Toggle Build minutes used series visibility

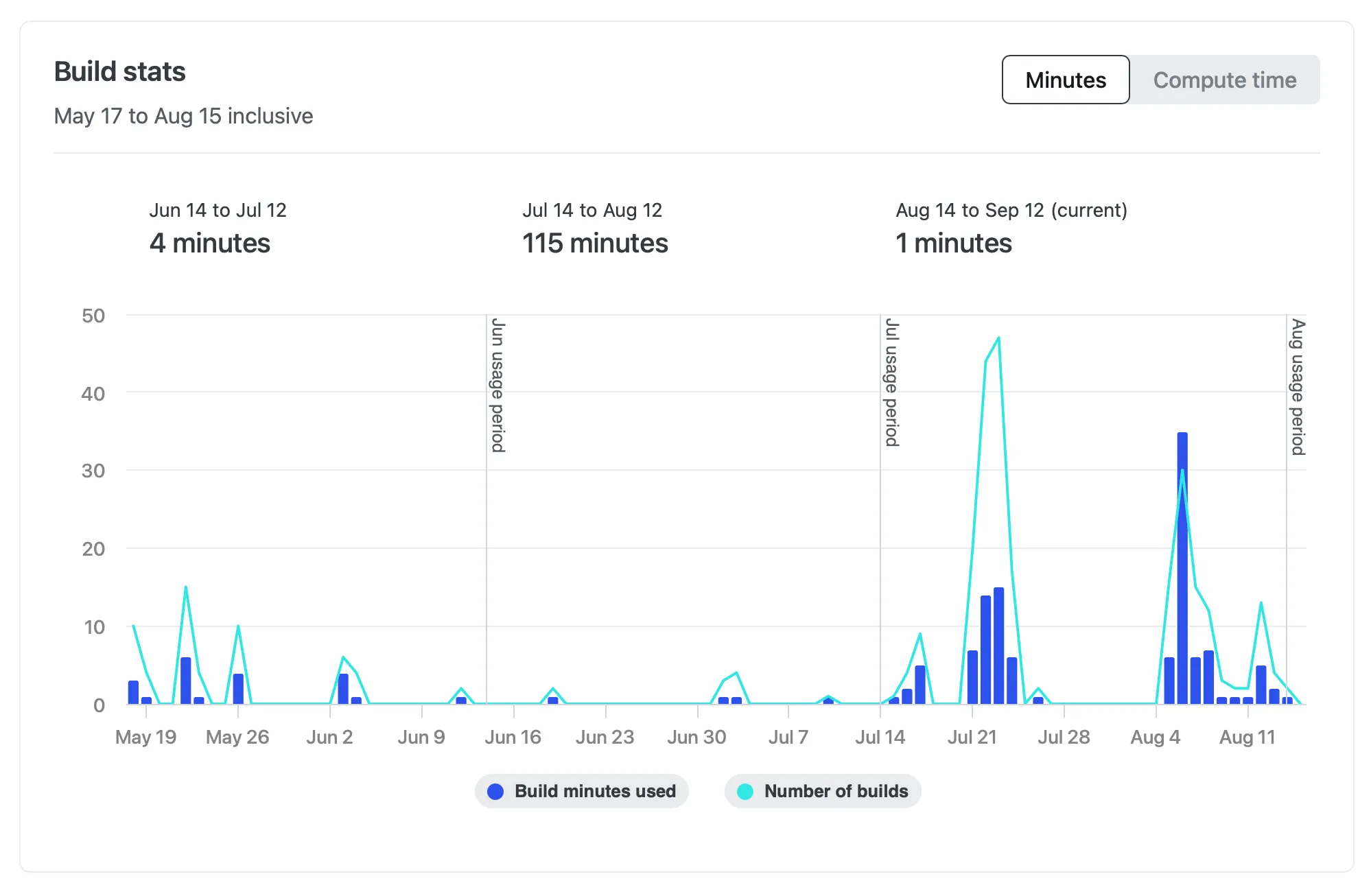coord(582,791)
